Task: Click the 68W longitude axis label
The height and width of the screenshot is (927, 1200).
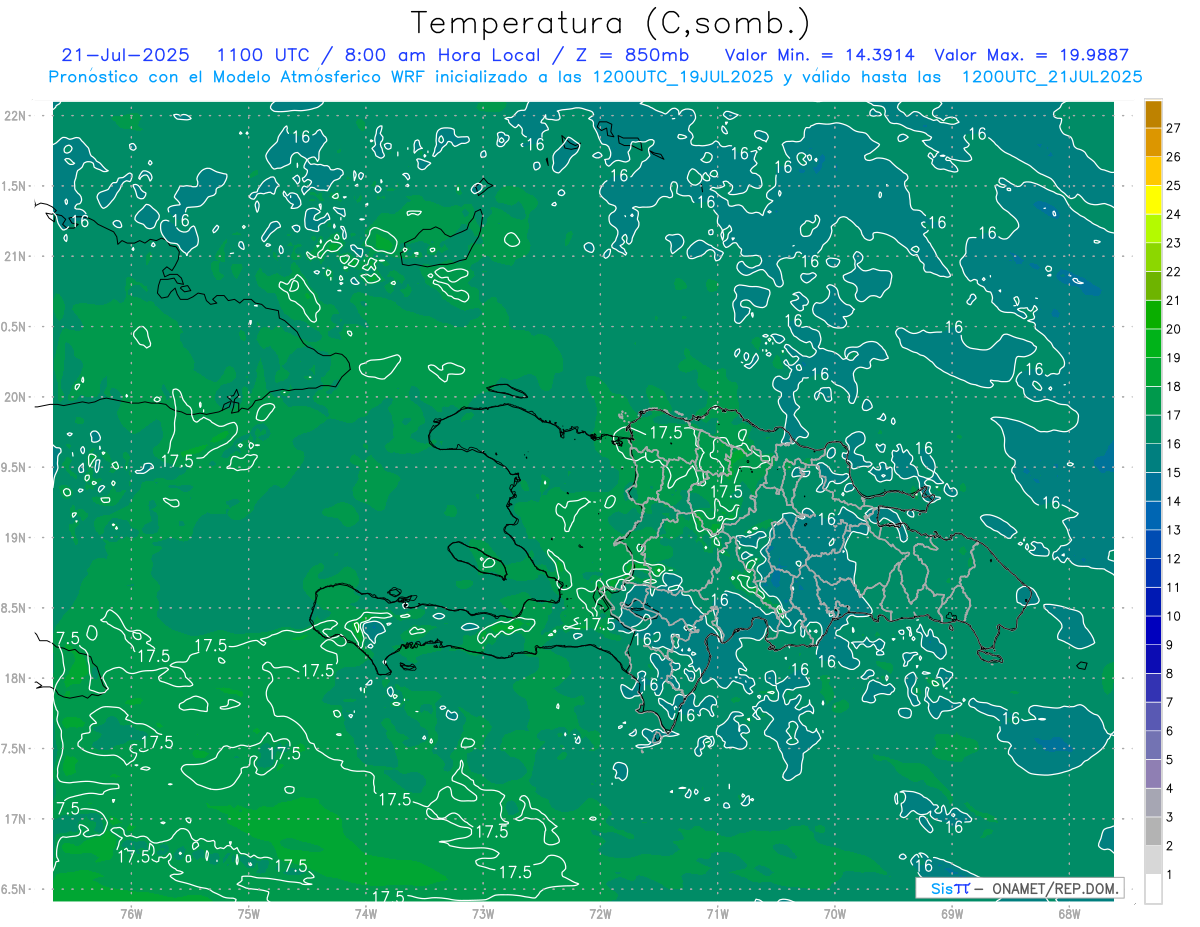Action: click(x=1069, y=914)
